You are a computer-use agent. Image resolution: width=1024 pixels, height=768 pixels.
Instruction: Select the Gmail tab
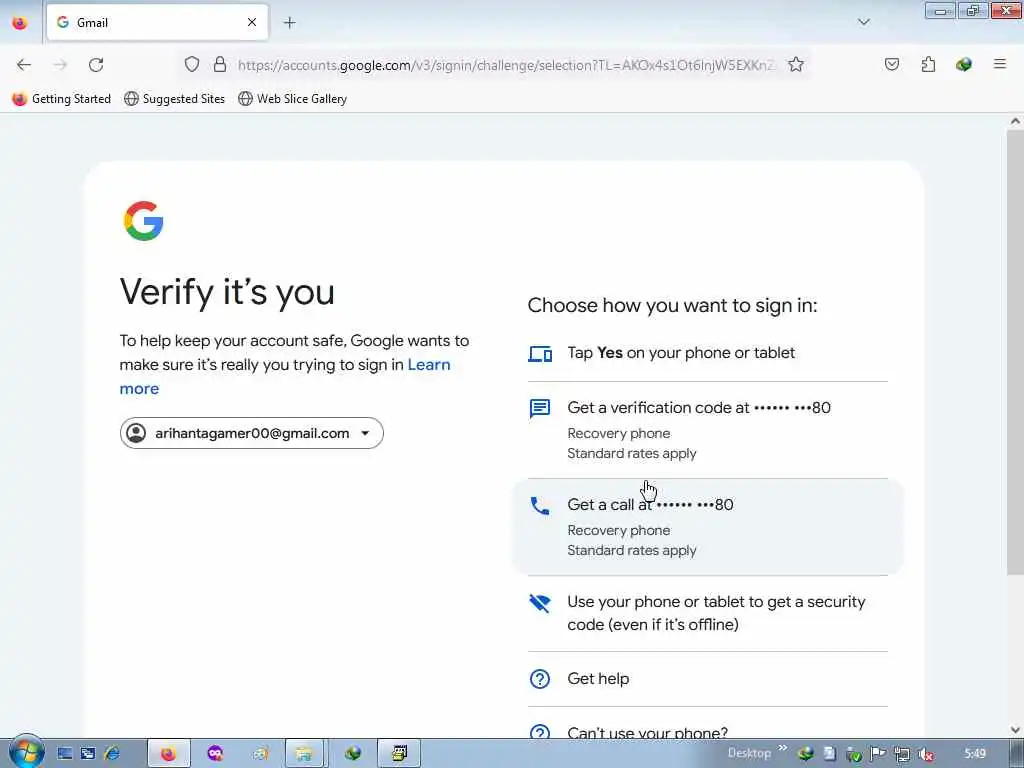[x=157, y=22]
